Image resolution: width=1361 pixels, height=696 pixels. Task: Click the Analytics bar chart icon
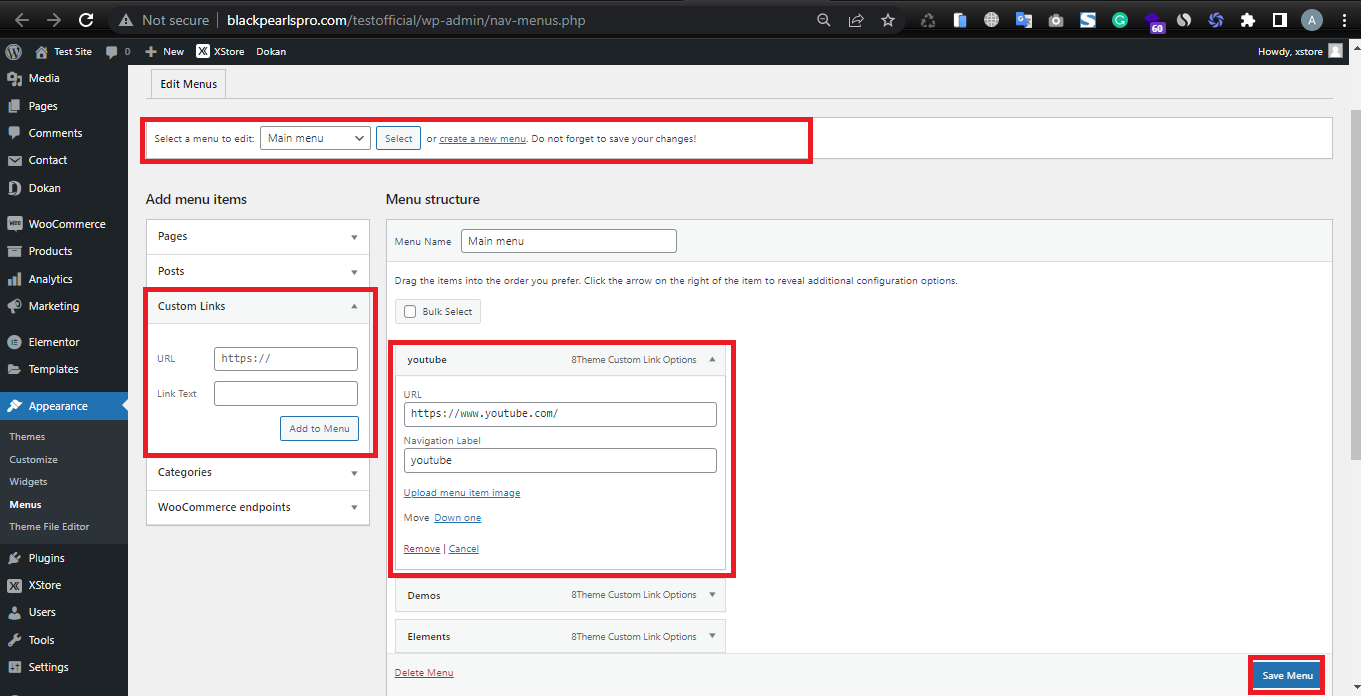(x=14, y=279)
